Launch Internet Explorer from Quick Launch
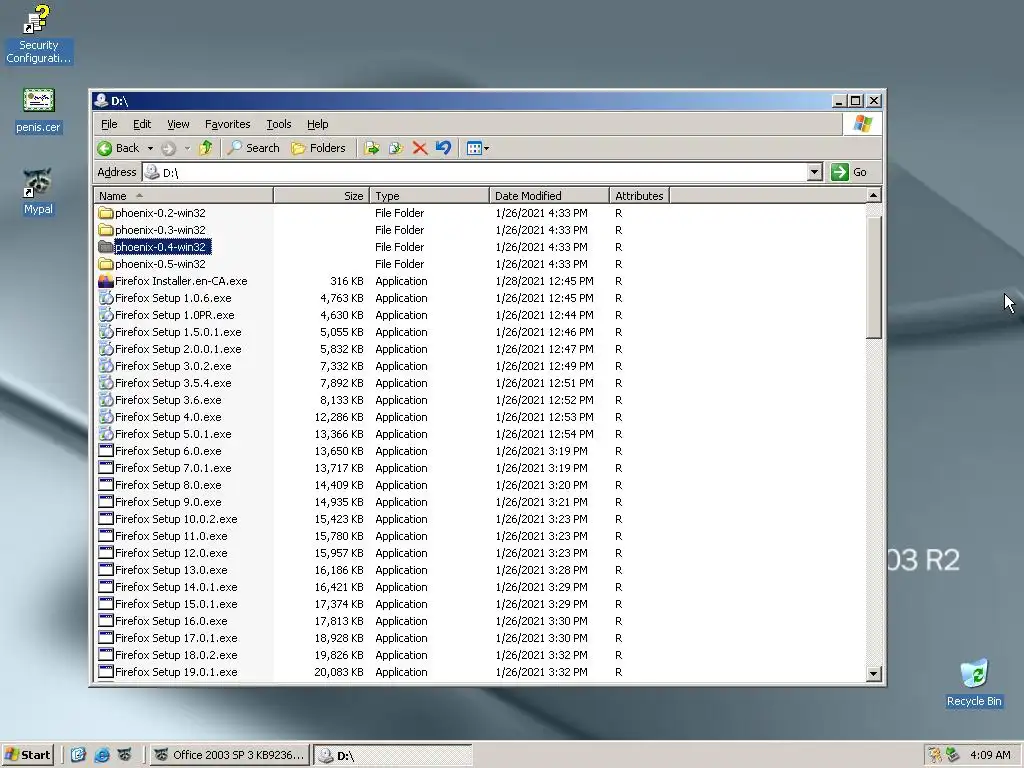Screen dimensions: 1024x768 coord(101,755)
